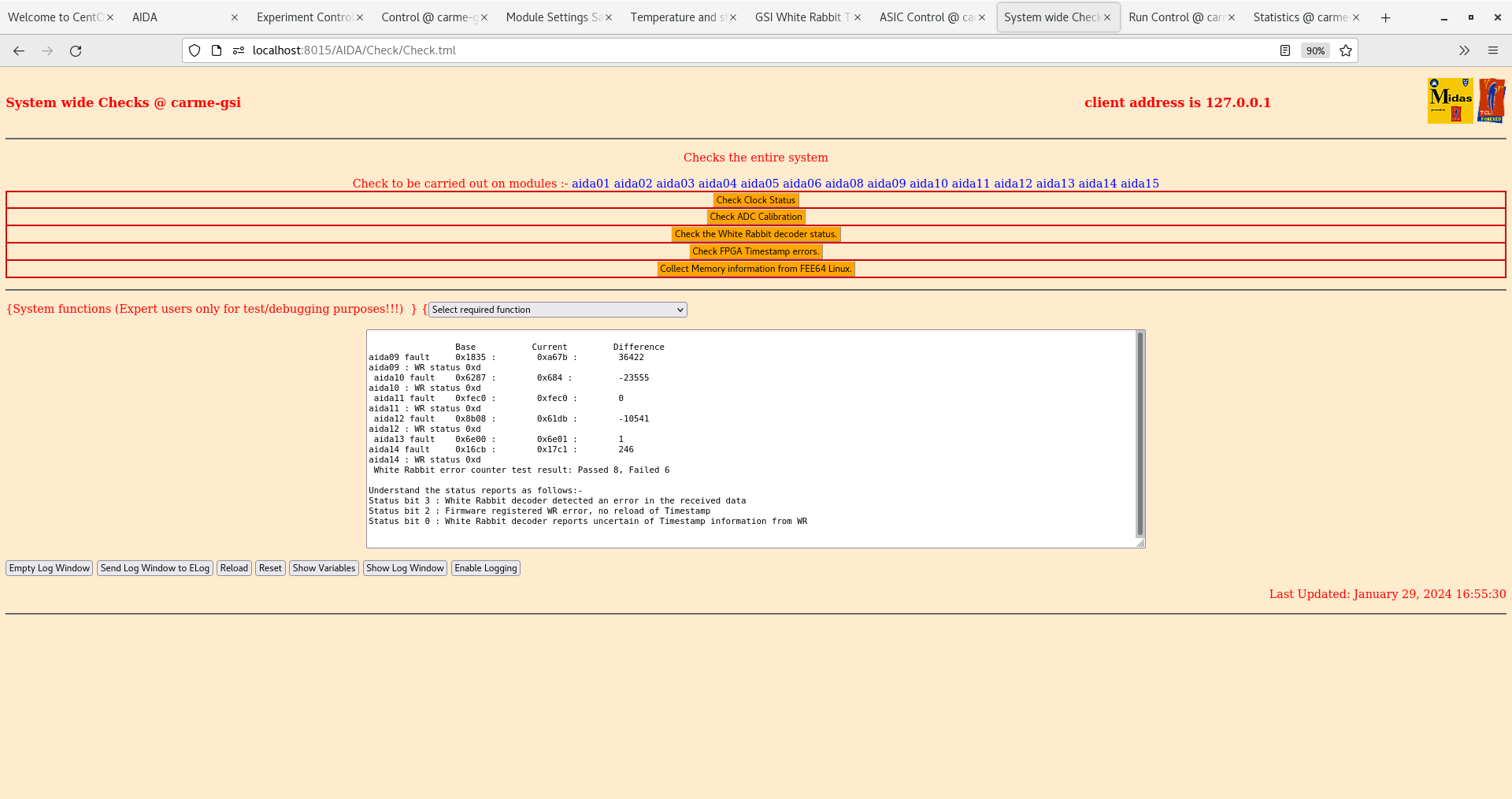The image size is (1512, 799).
Task: Click Collect Memory information from FEE64 Linux
Action: point(755,268)
